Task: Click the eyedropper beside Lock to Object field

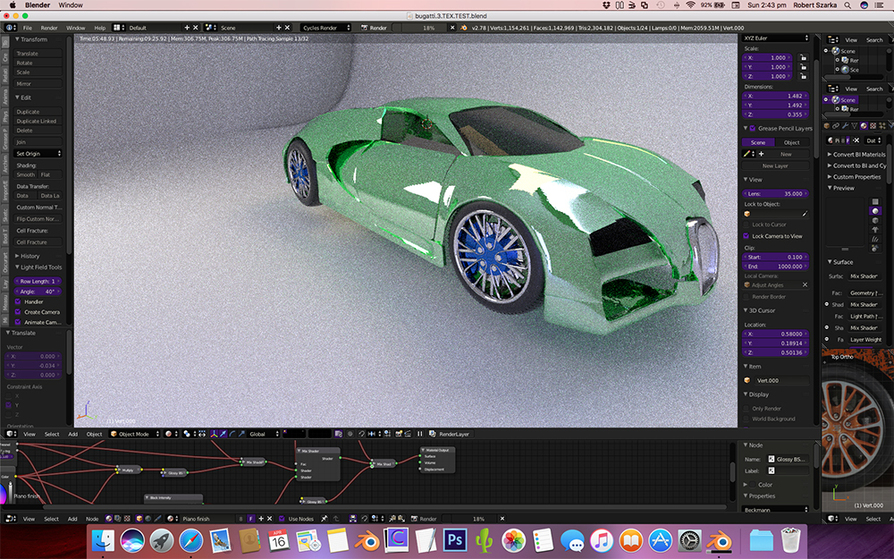Action: [805, 213]
